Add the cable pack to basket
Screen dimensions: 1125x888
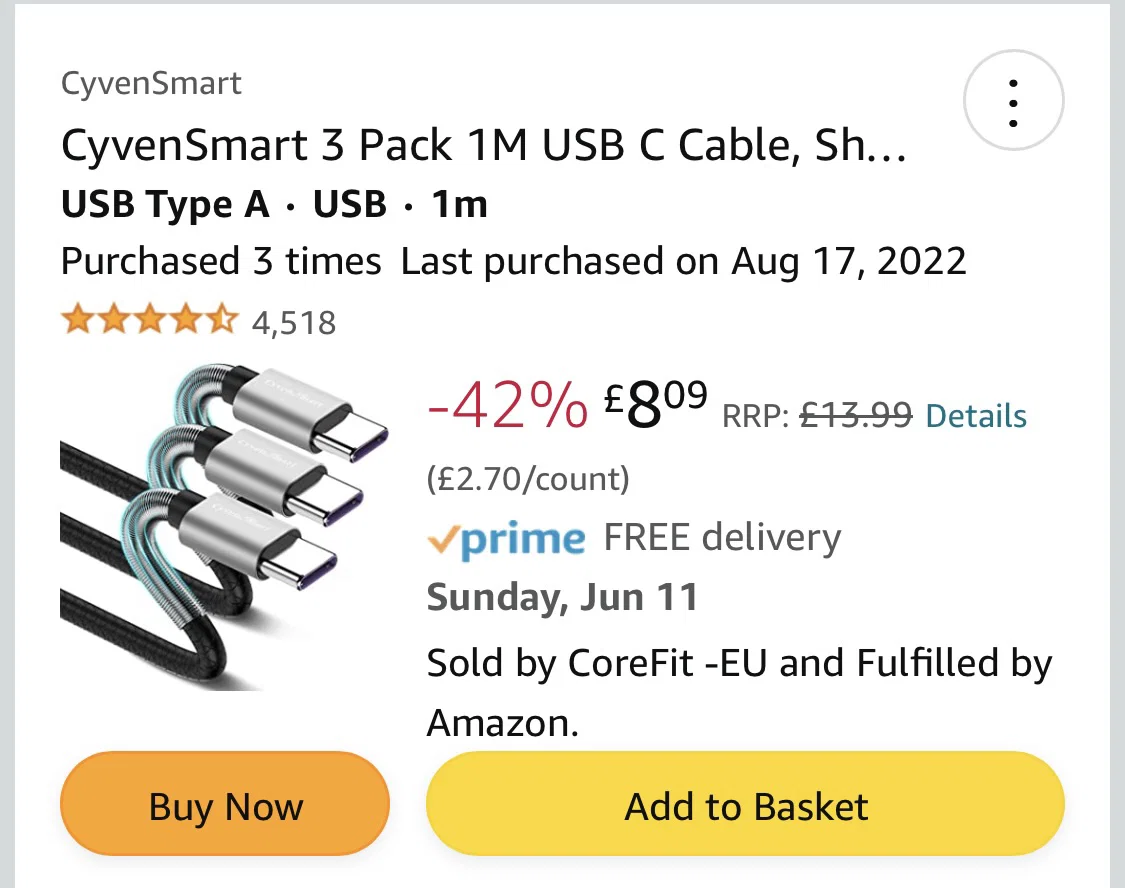pos(745,807)
